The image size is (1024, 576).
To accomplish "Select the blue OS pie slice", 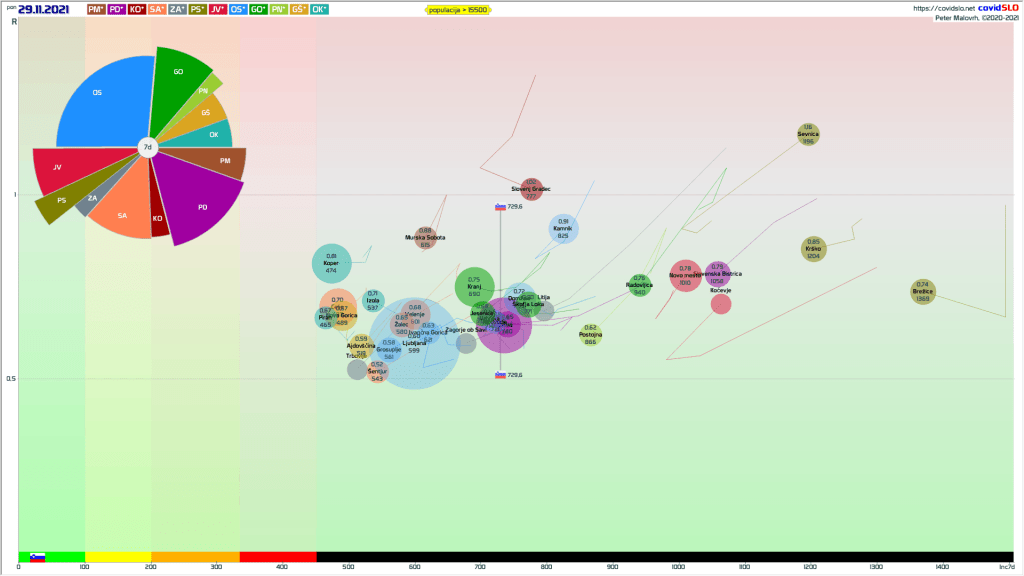I will (x=98, y=95).
